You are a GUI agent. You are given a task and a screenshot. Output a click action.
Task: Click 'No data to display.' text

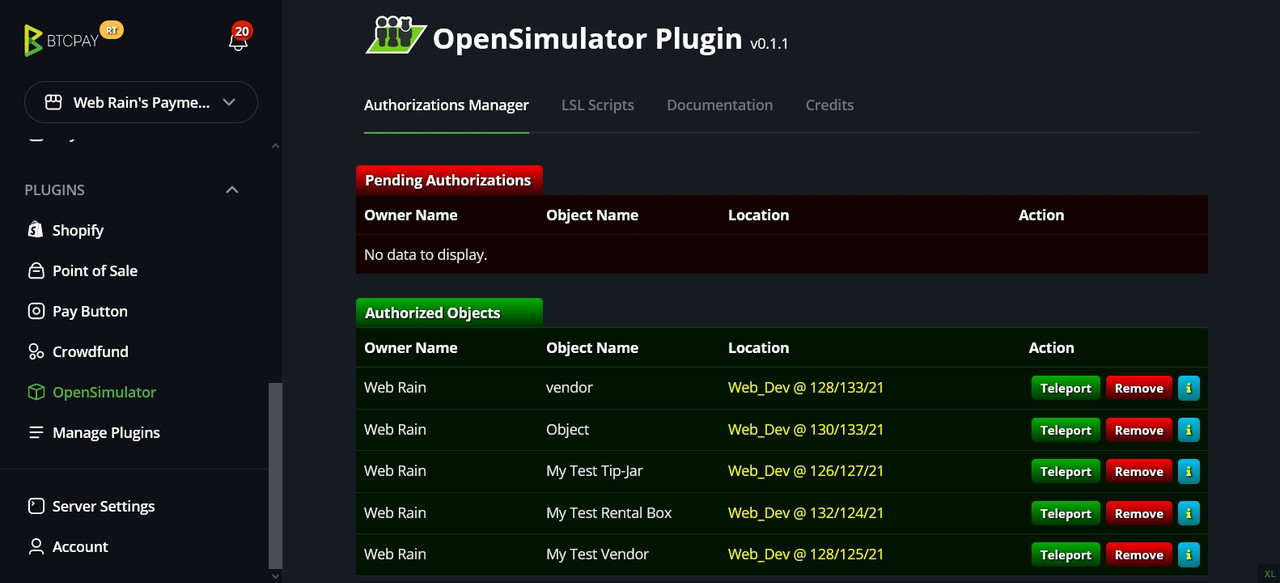click(425, 255)
